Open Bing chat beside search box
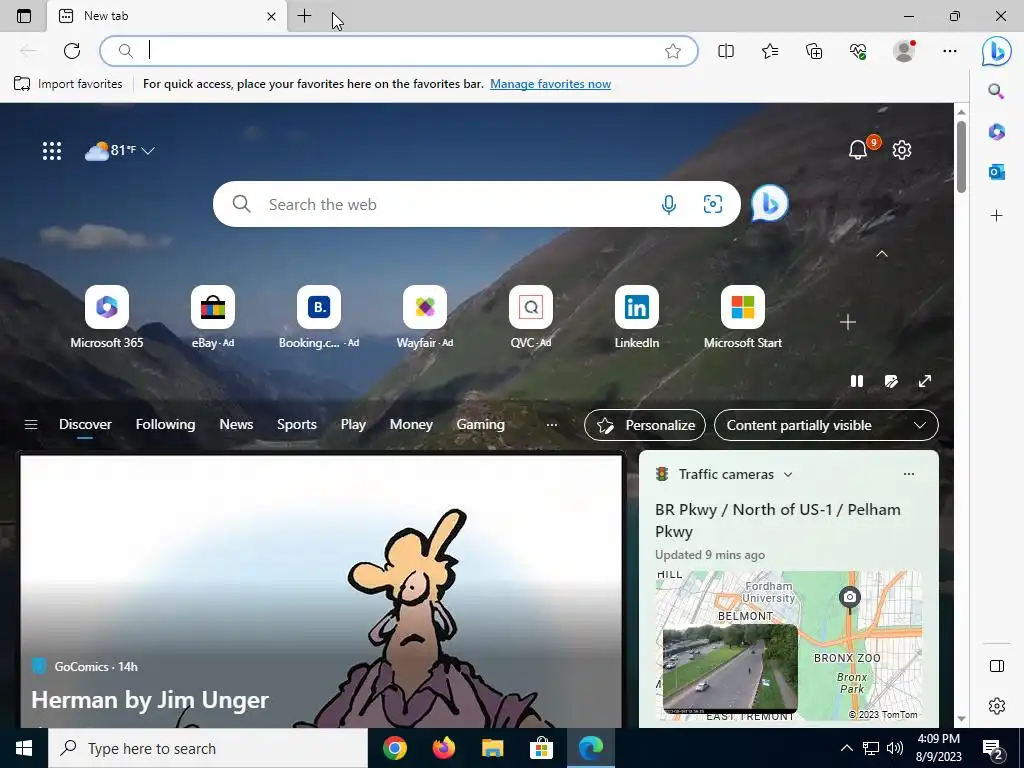Image resolution: width=1024 pixels, height=768 pixels. (x=769, y=204)
